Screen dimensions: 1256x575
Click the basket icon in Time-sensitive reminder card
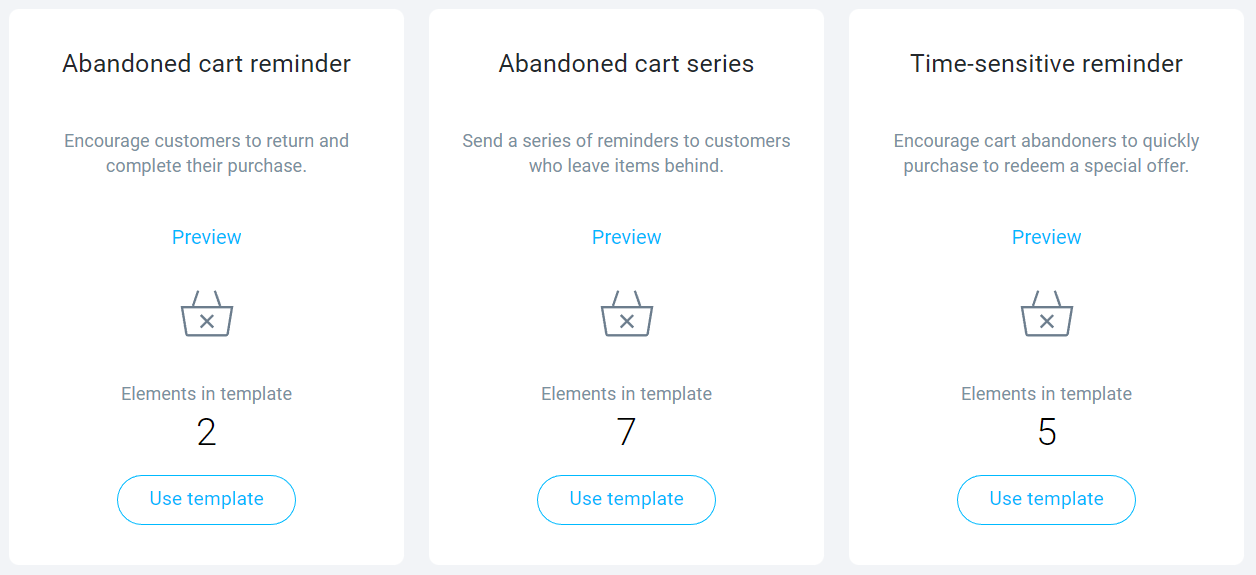1047,313
